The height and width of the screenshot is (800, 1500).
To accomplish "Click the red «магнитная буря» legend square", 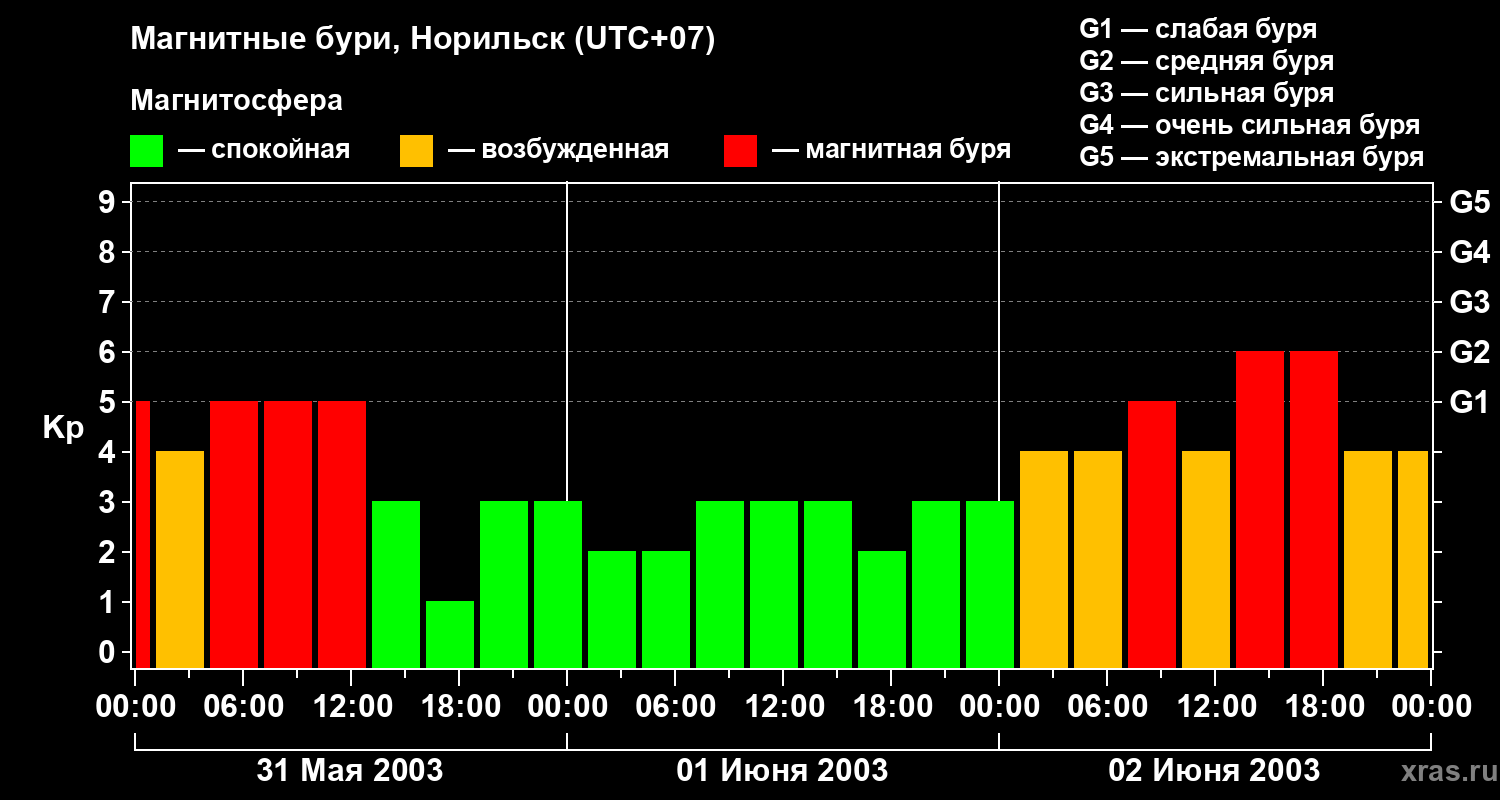I will [x=740, y=151].
